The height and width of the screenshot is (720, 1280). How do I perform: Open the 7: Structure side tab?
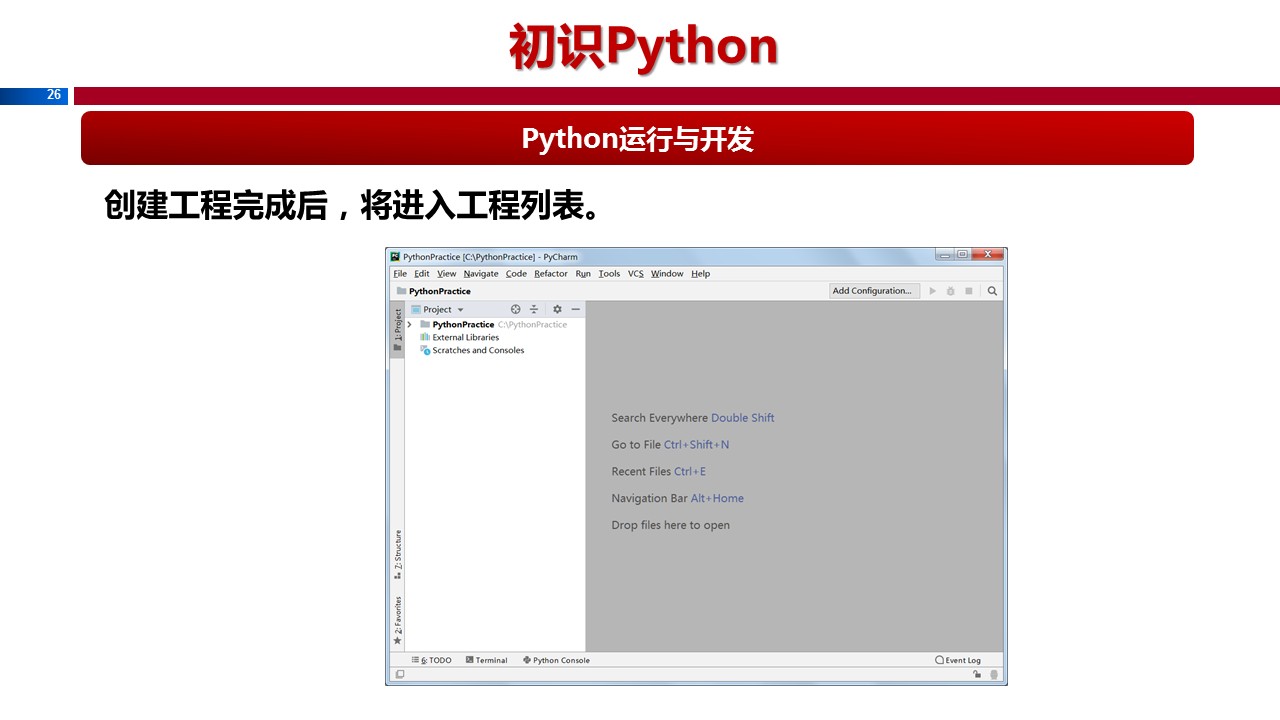[397, 555]
